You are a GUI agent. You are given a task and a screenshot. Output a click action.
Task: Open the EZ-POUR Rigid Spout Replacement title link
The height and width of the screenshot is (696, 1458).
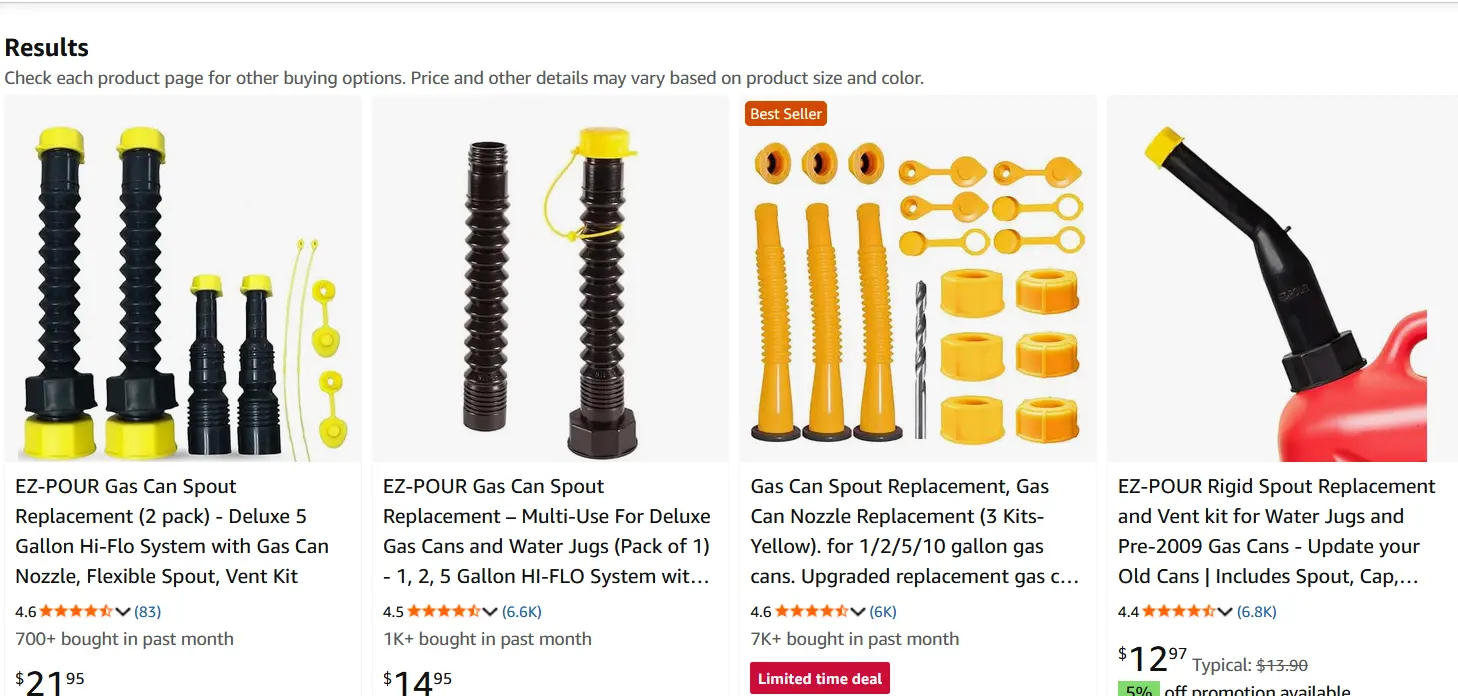(1277, 531)
